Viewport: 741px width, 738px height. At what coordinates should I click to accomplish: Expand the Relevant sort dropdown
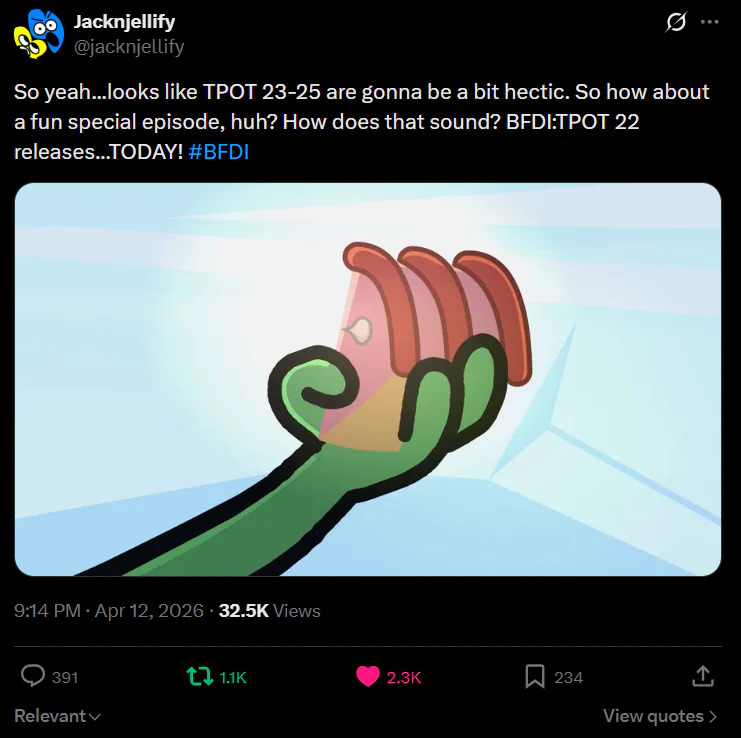pyautogui.click(x=58, y=716)
